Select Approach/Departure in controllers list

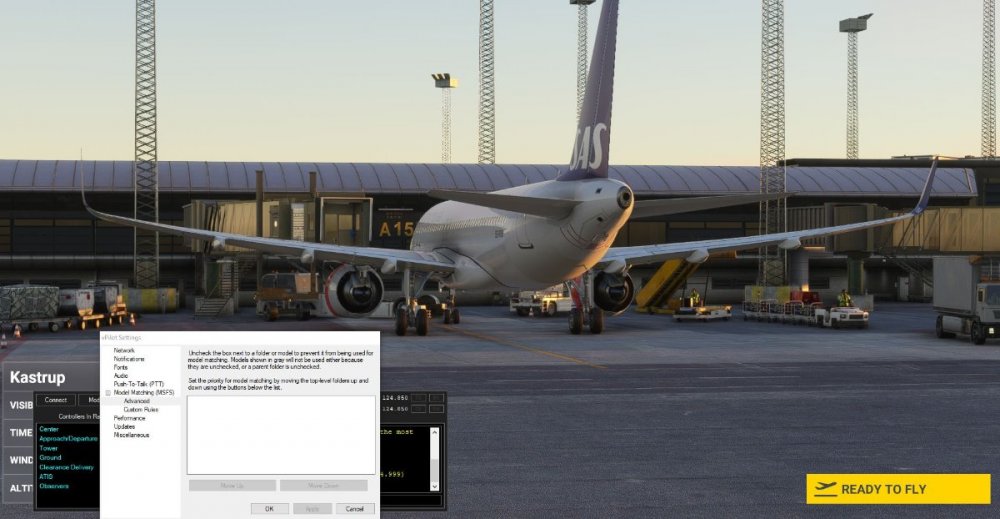click(68, 439)
